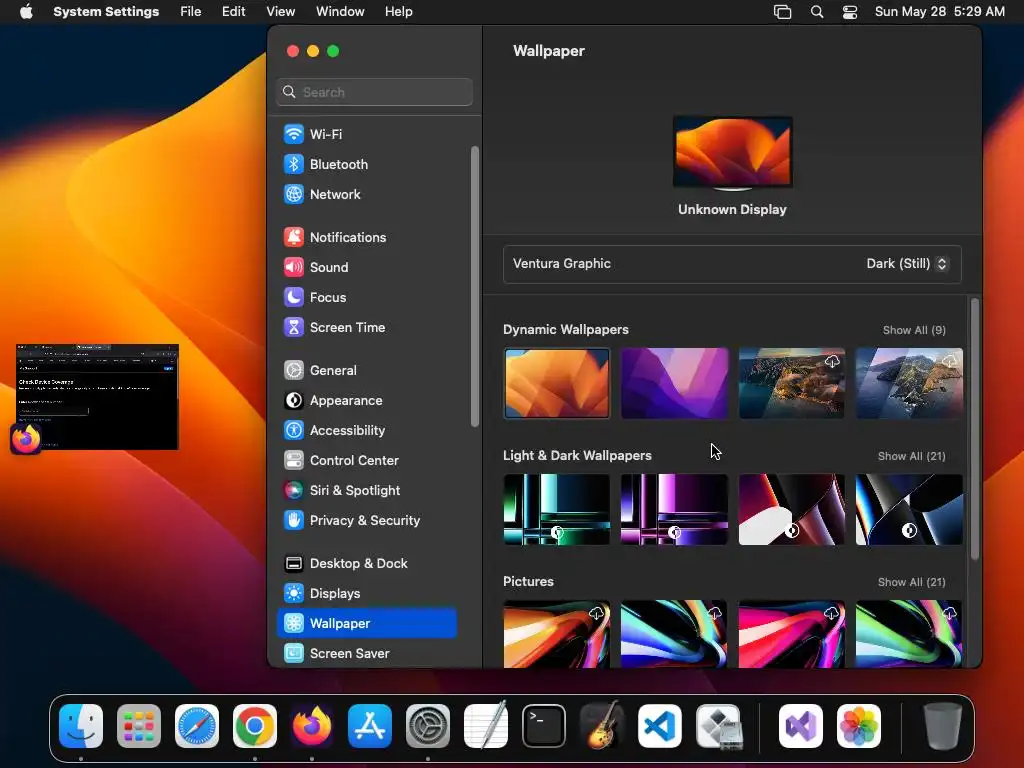1024x768 pixels.
Task: Open Screen Time settings
Action: (366, 327)
